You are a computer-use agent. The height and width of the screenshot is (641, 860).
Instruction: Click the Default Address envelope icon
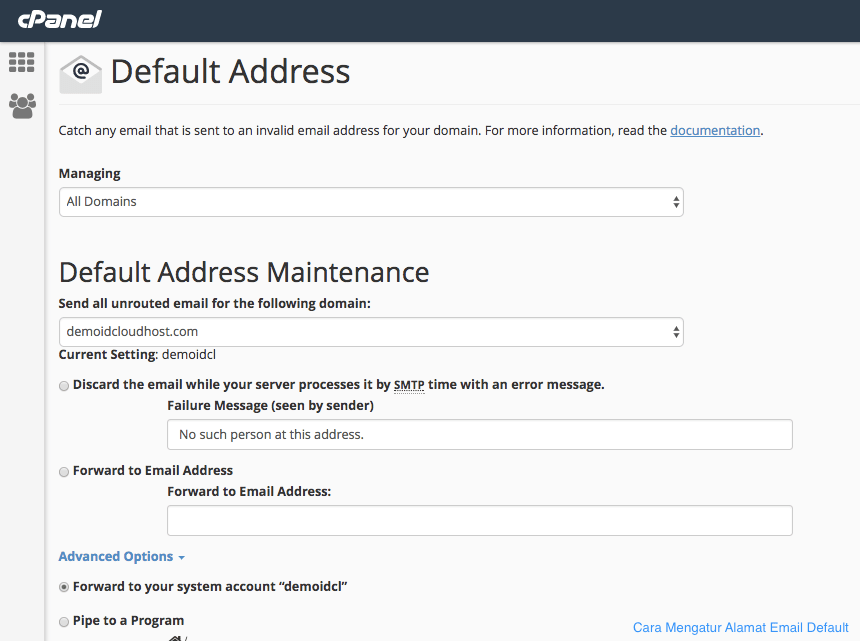(x=80, y=73)
